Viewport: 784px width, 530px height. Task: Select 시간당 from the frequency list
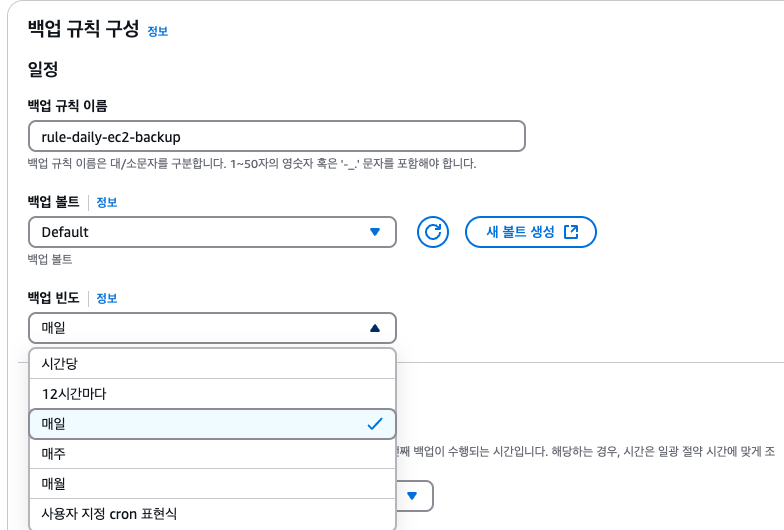point(212,364)
